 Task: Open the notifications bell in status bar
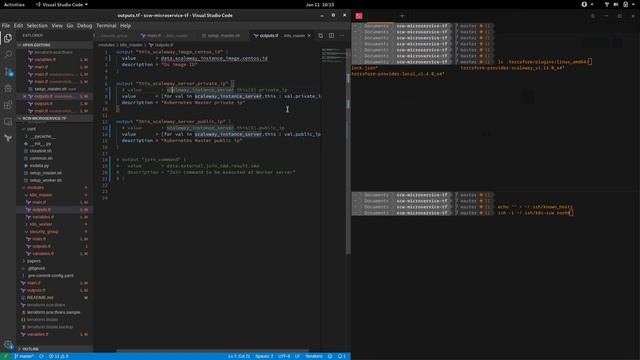[x=342, y=356]
